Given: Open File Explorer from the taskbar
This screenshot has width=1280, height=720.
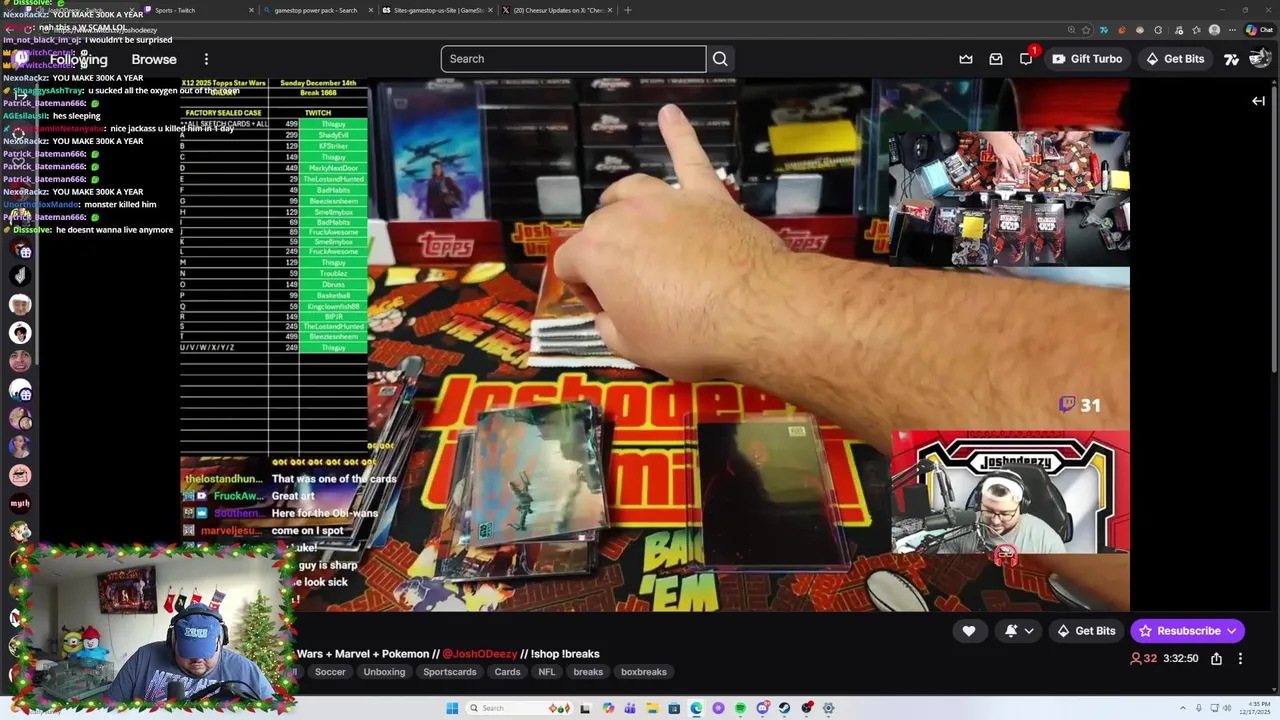Looking at the screenshot, I should [652, 708].
